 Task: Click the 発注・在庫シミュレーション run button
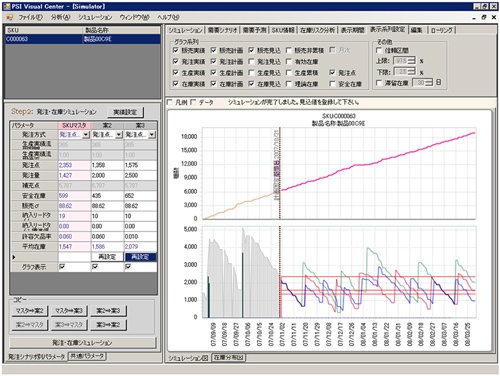point(82,343)
